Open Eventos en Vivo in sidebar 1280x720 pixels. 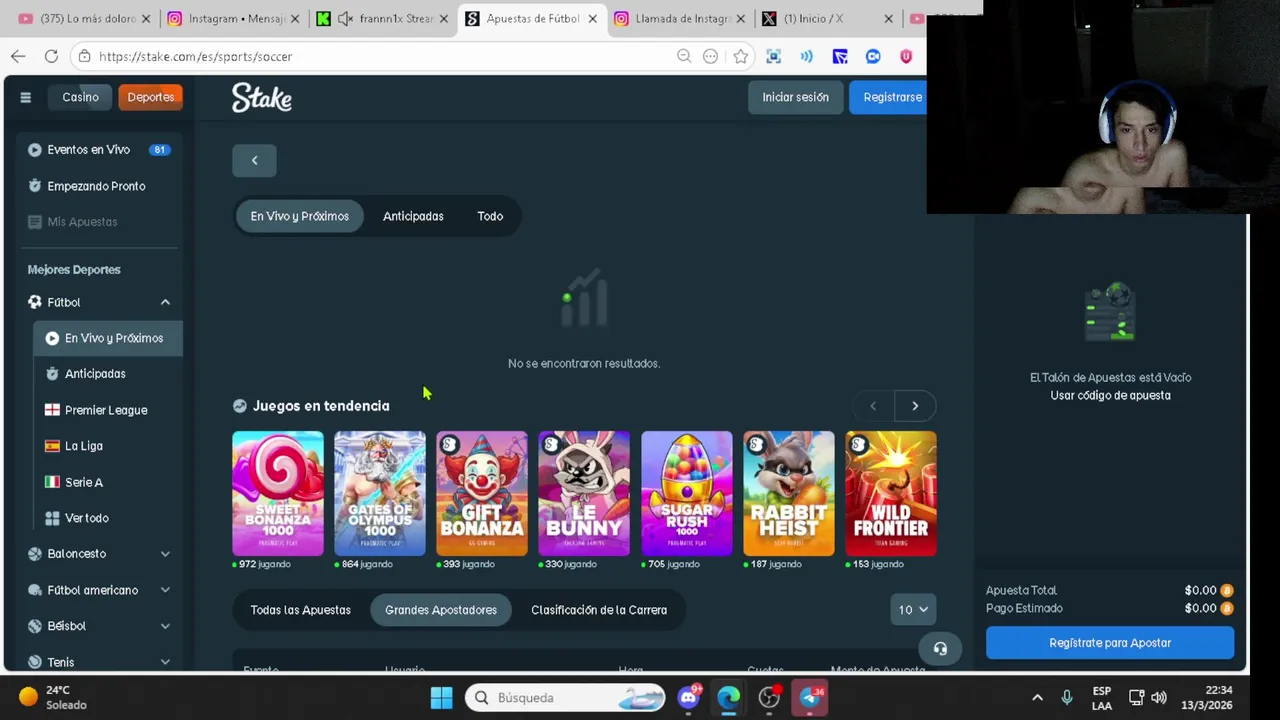coord(100,149)
